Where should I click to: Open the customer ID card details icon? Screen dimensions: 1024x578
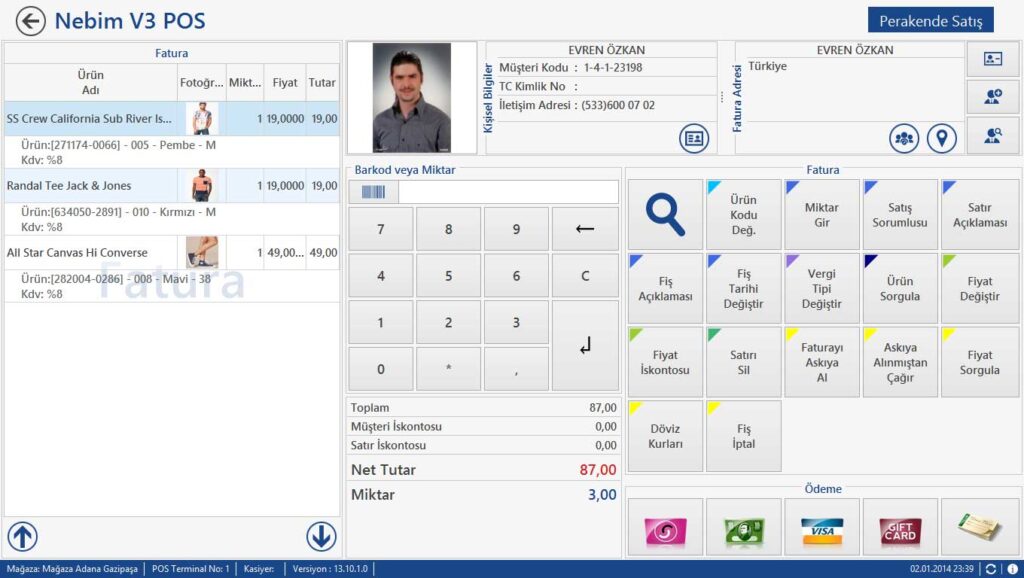coord(694,139)
